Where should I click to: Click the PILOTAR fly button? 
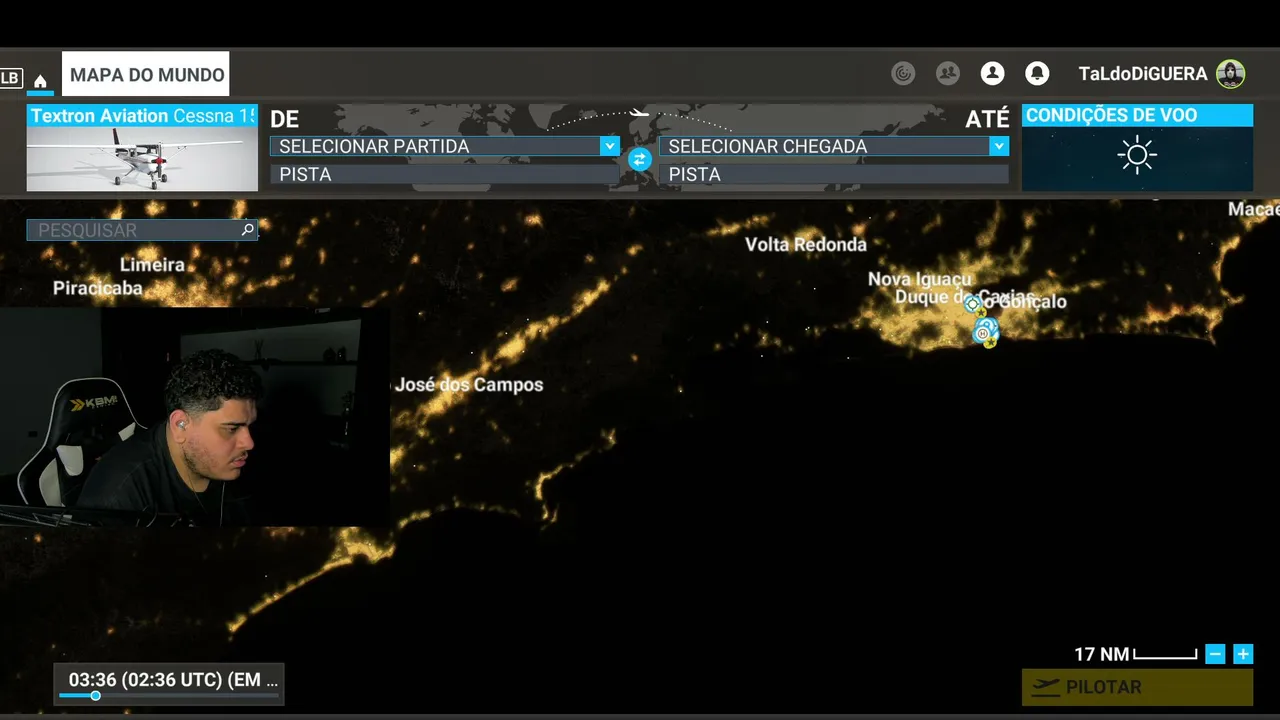[1137, 687]
